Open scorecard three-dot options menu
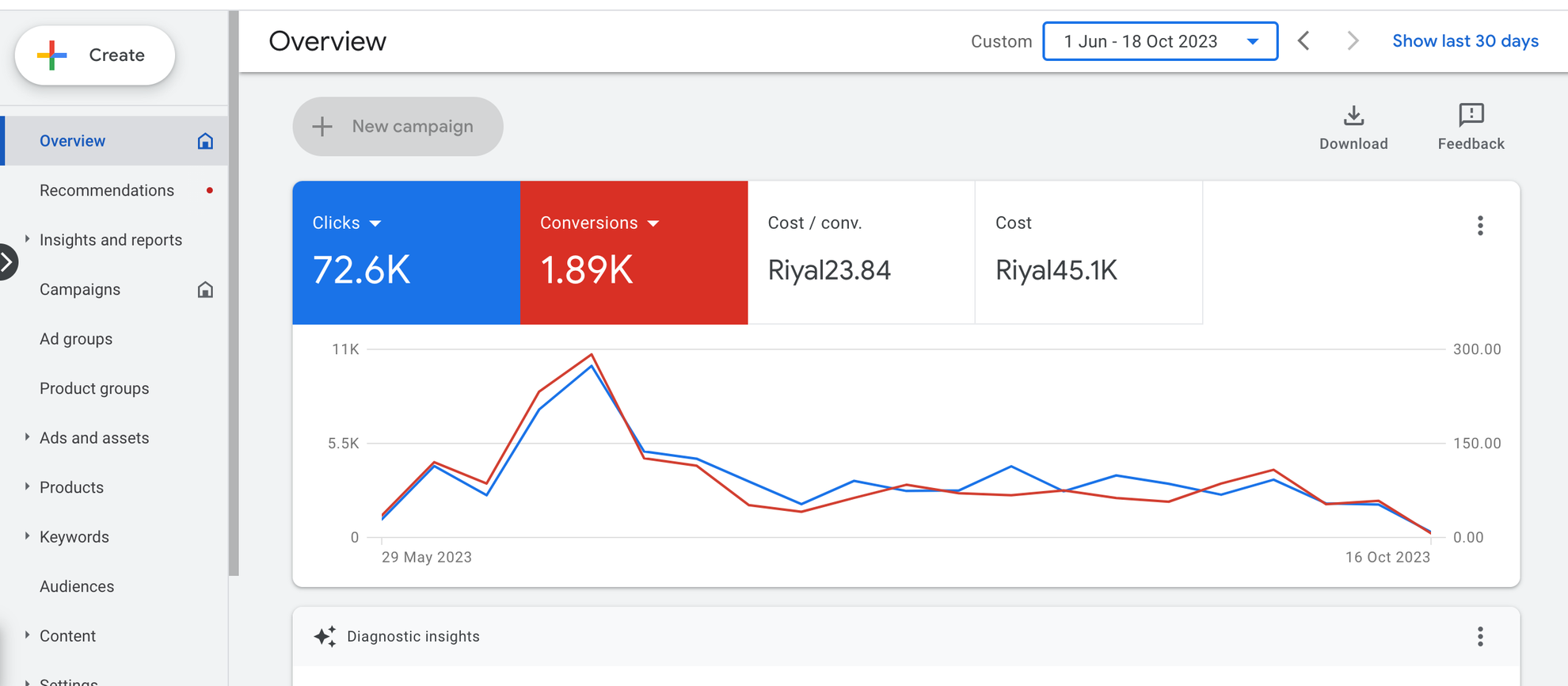The height and width of the screenshot is (686, 1568). click(1479, 226)
